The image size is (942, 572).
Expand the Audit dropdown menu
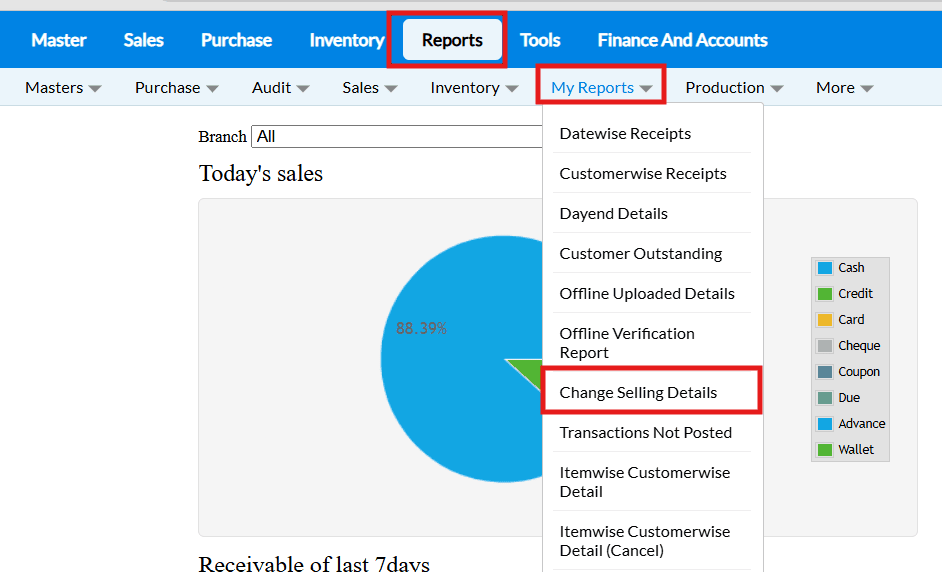click(280, 88)
